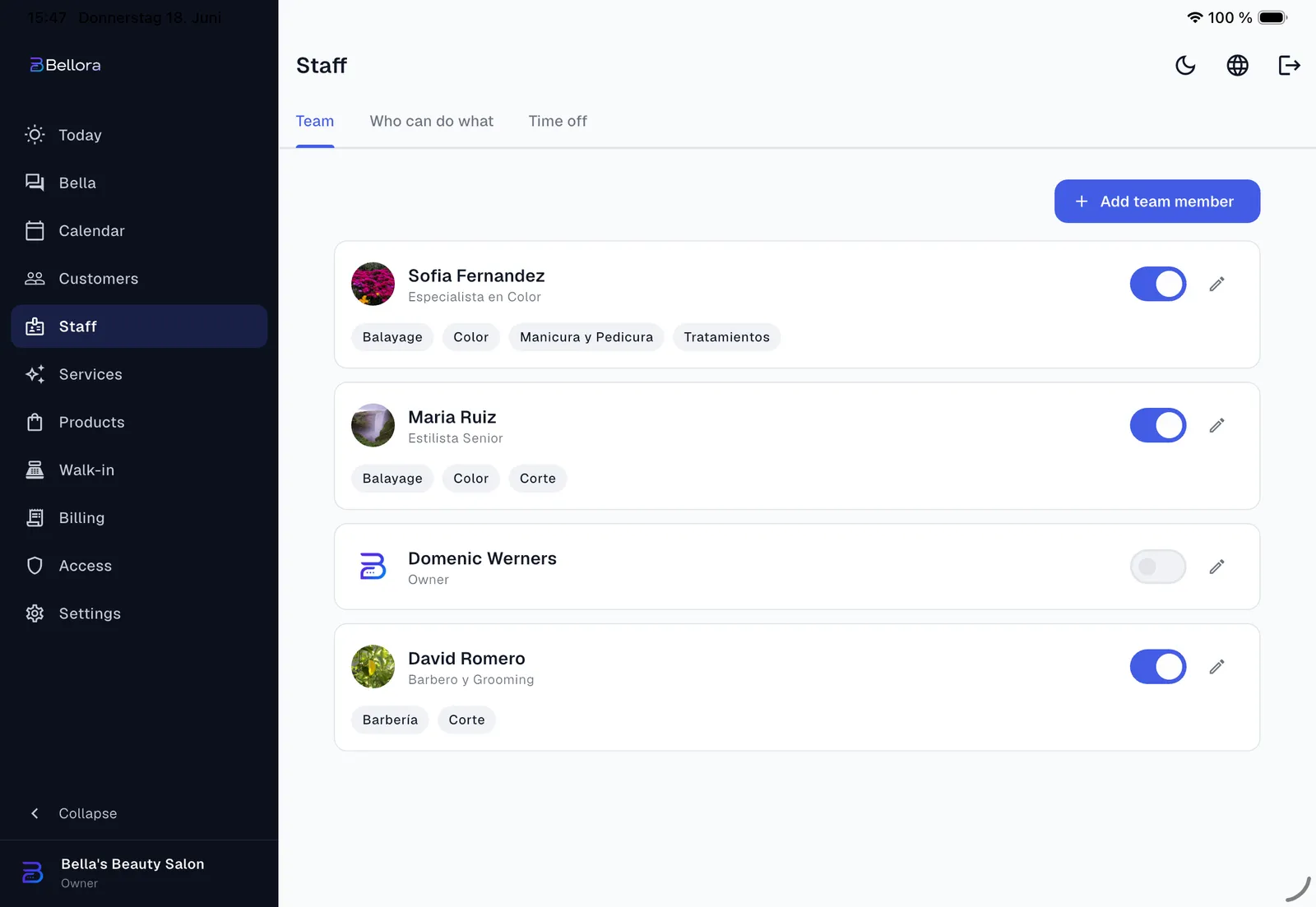This screenshot has height=907, width=1316.
Task: Click Sofia's Manicura y Pedicura tag
Action: (586, 337)
